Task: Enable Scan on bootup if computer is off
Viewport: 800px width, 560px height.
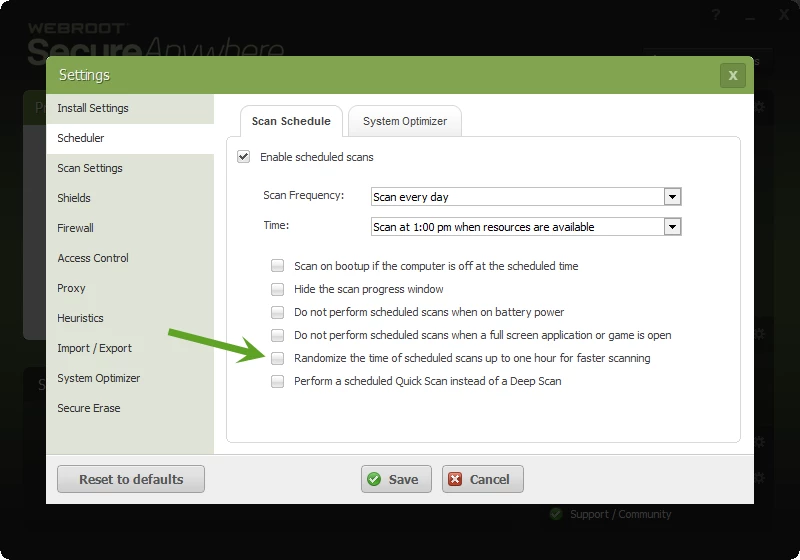Action: 278,266
